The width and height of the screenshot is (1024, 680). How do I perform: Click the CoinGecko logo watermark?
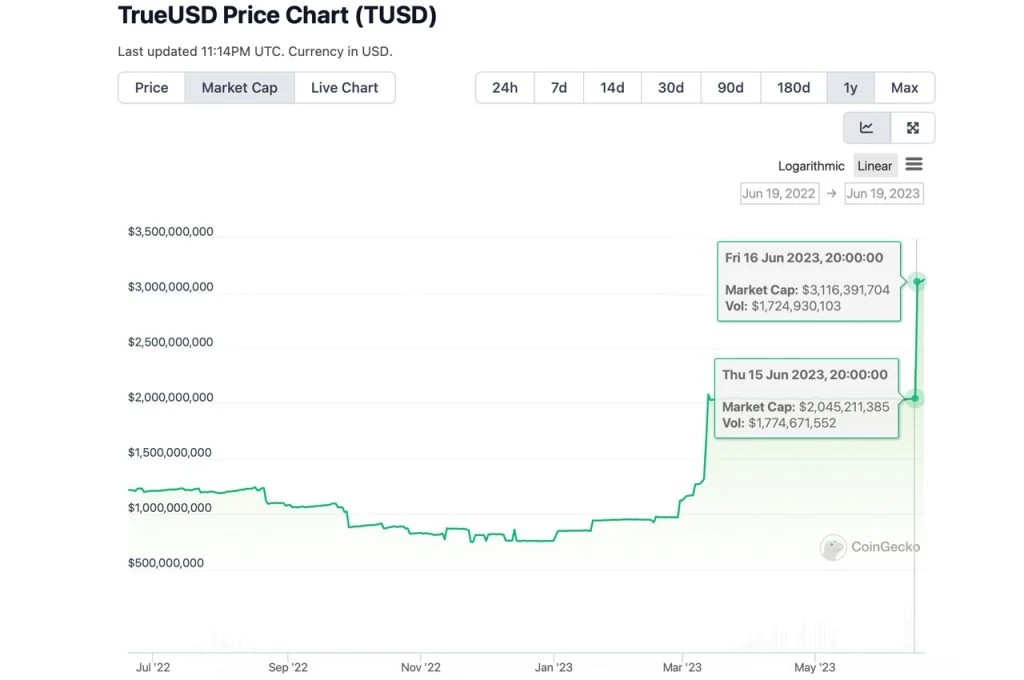point(870,547)
